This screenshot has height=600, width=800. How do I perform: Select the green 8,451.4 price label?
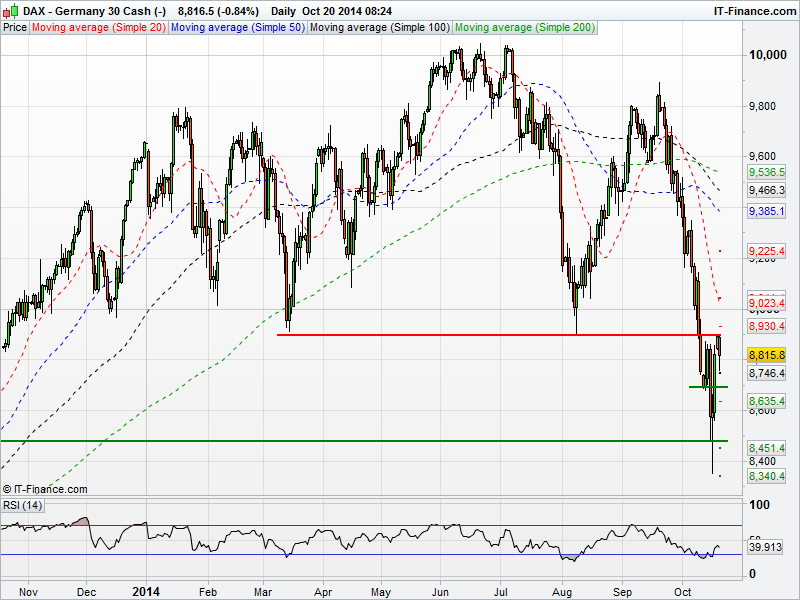[766, 448]
